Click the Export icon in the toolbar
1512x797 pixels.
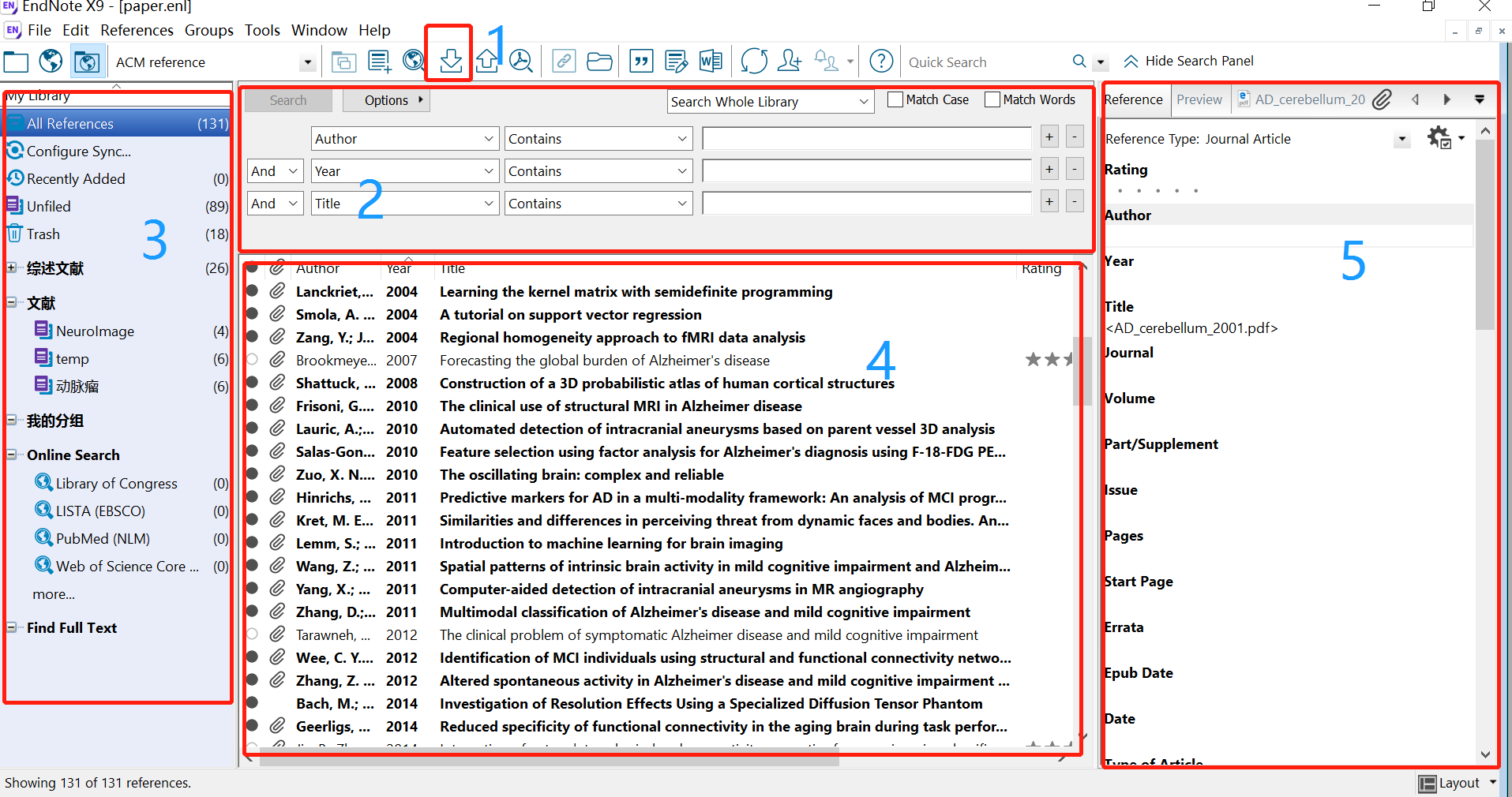point(487,61)
